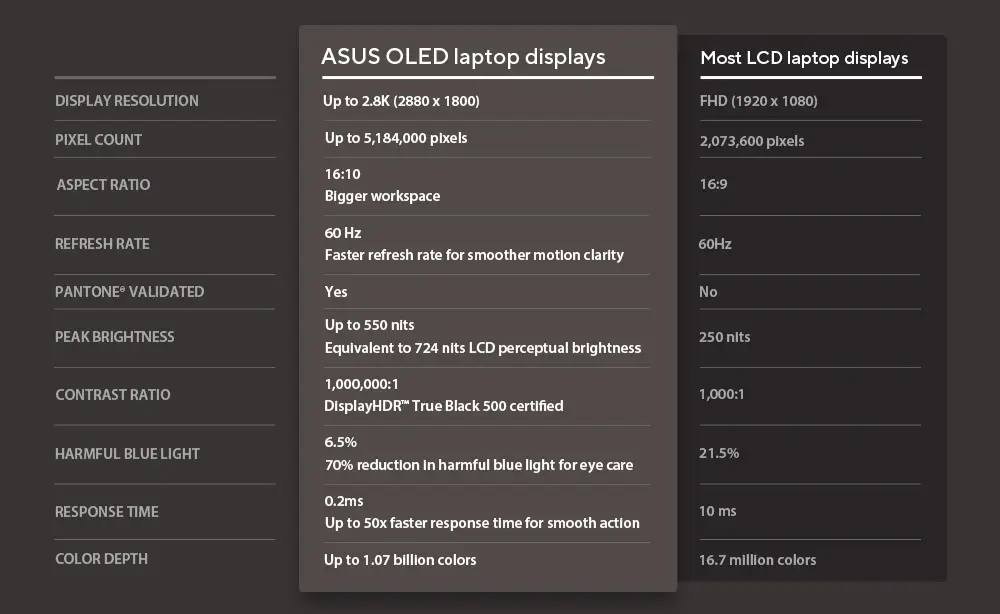The height and width of the screenshot is (614, 1000).
Task: Click the RESPONSE TIME row label
Action: [x=106, y=512]
